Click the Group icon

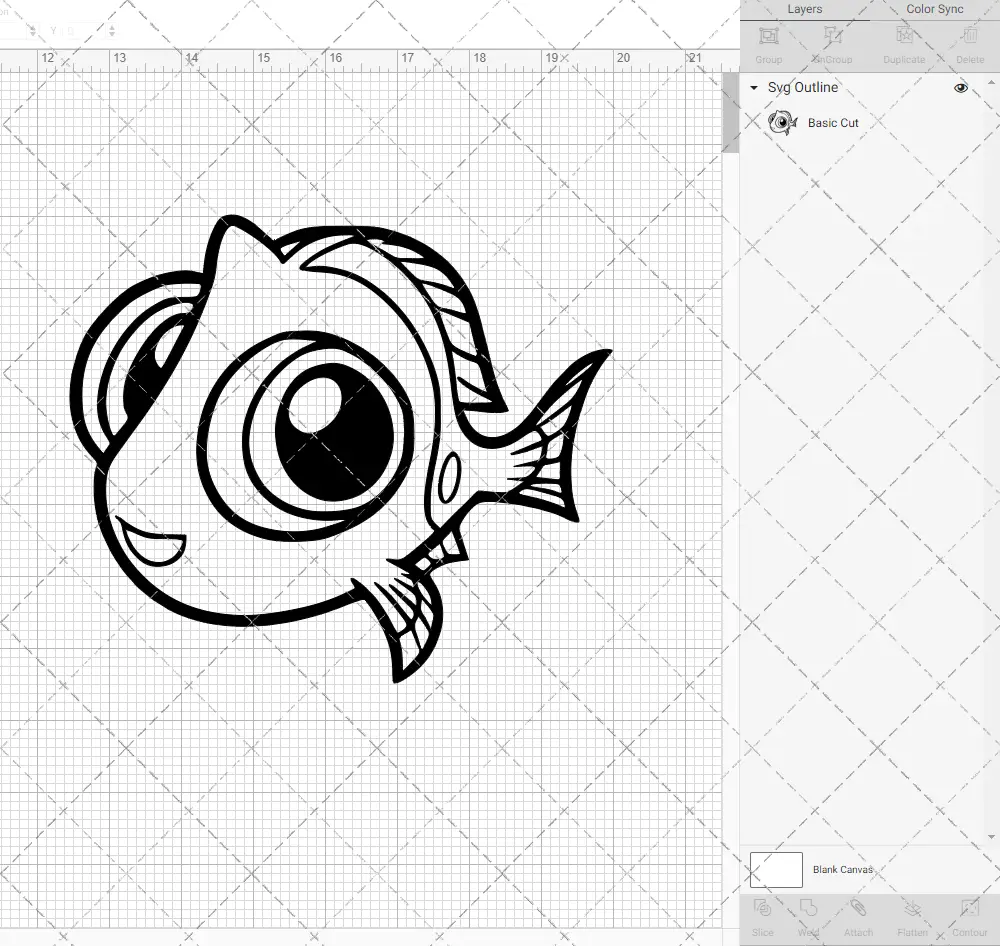(768, 45)
